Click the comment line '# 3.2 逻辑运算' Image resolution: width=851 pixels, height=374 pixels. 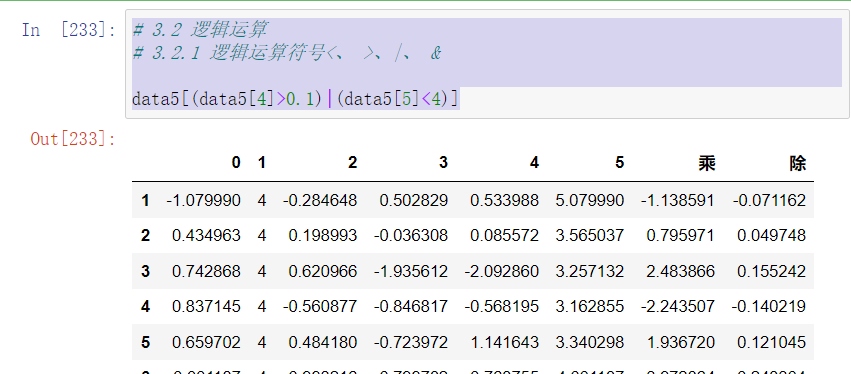coord(199,29)
